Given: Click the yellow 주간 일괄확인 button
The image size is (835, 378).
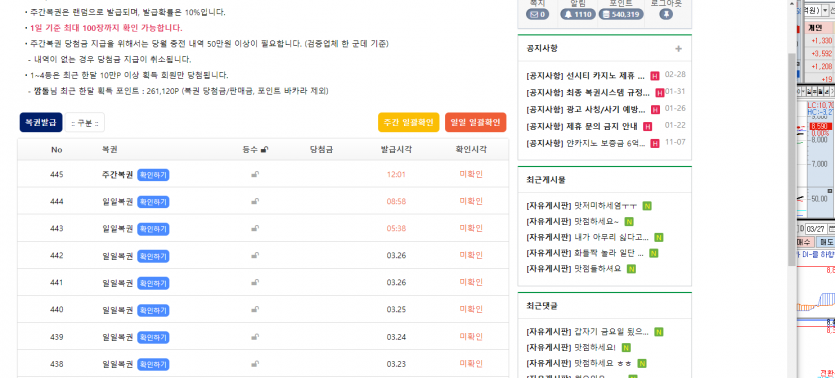Looking at the screenshot, I should [408, 122].
